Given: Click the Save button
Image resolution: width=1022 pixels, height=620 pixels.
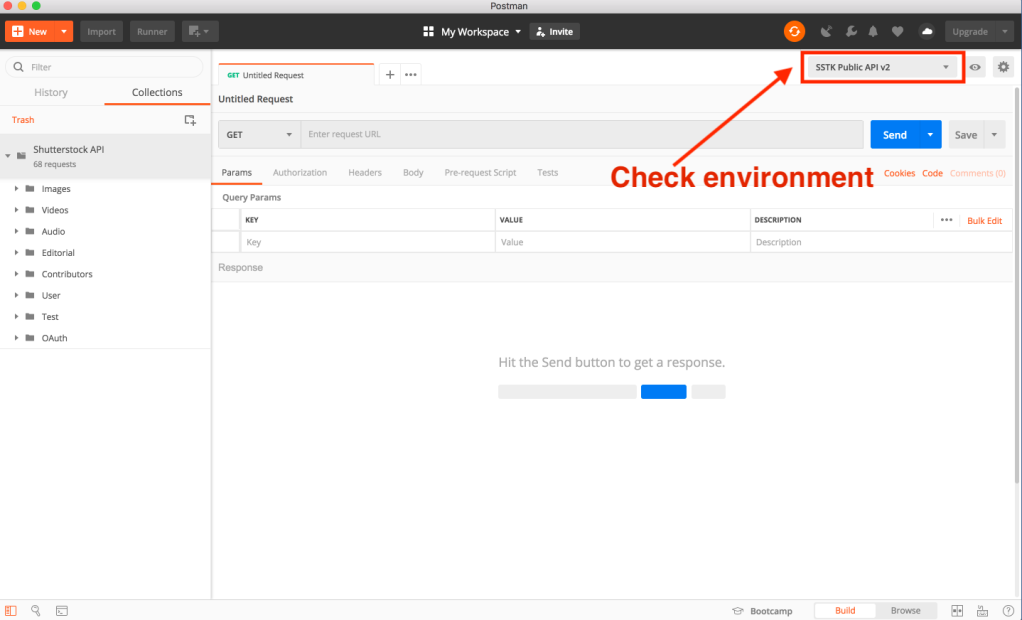Looking at the screenshot, I should 966,134.
